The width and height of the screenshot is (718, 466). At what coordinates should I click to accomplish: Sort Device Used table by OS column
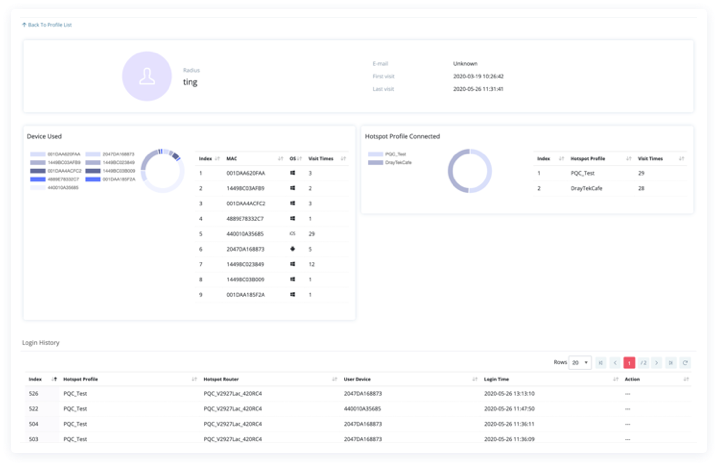click(x=294, y=158)
